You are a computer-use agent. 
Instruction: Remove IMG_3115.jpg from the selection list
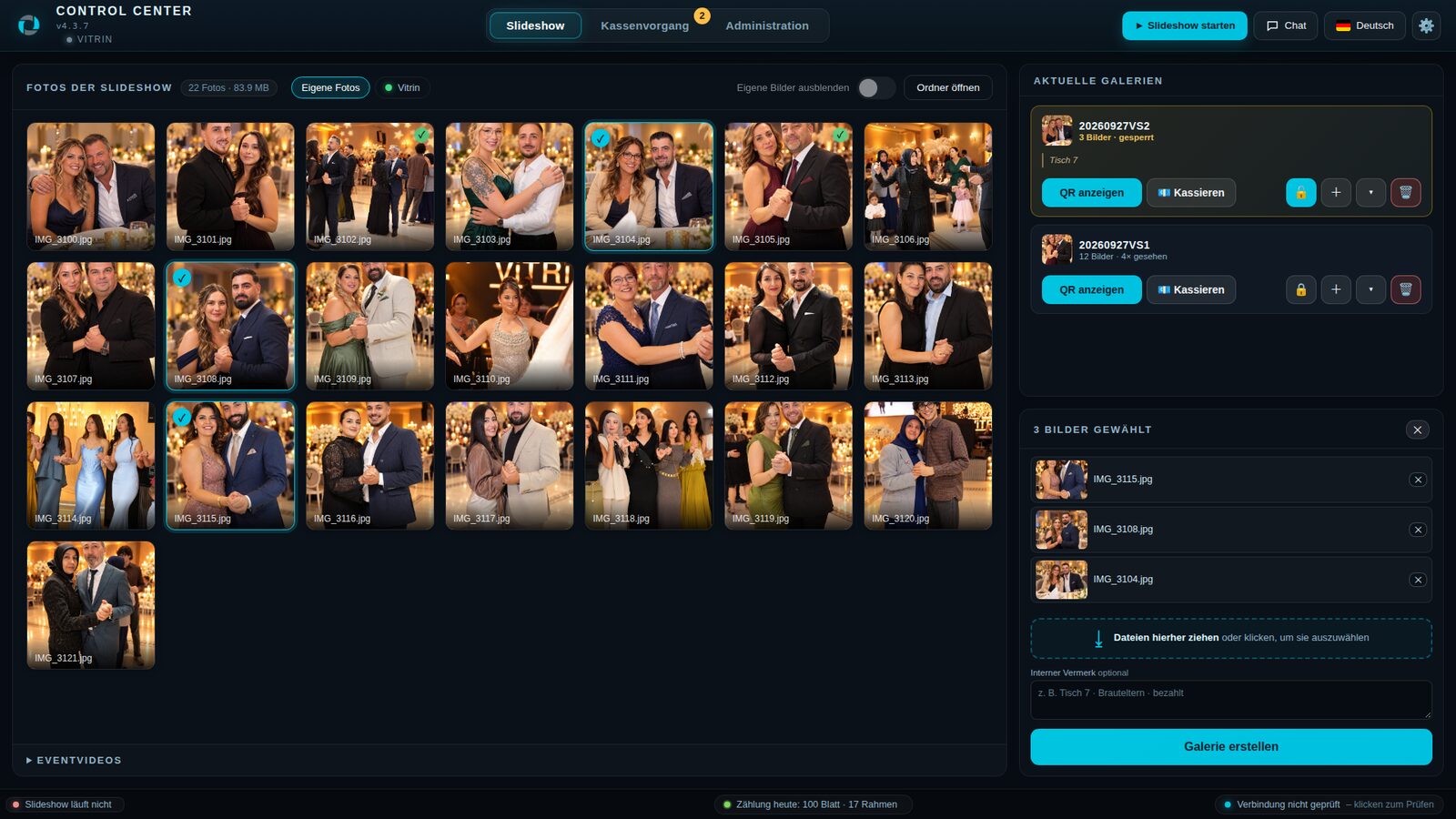click(1418, 480)
